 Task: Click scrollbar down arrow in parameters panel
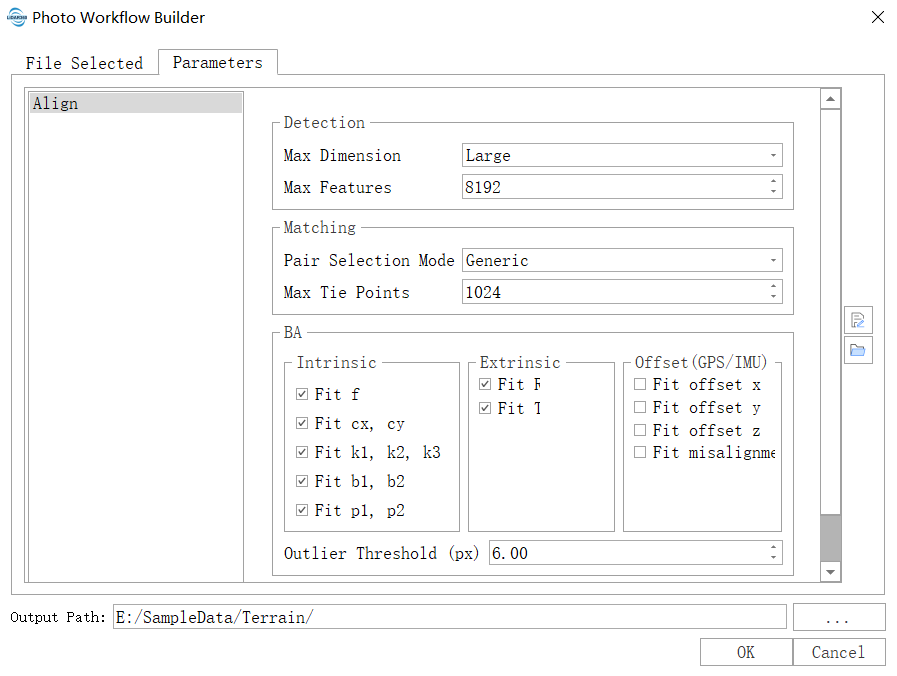pos(830,572)
